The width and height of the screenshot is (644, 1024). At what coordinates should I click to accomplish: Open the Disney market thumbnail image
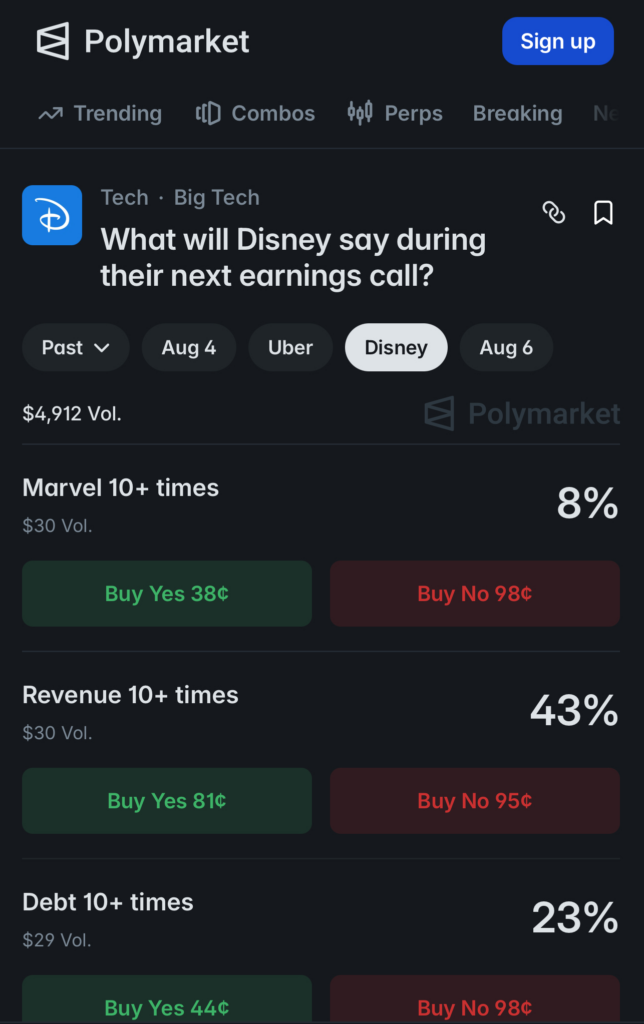[x=52, y=215]
